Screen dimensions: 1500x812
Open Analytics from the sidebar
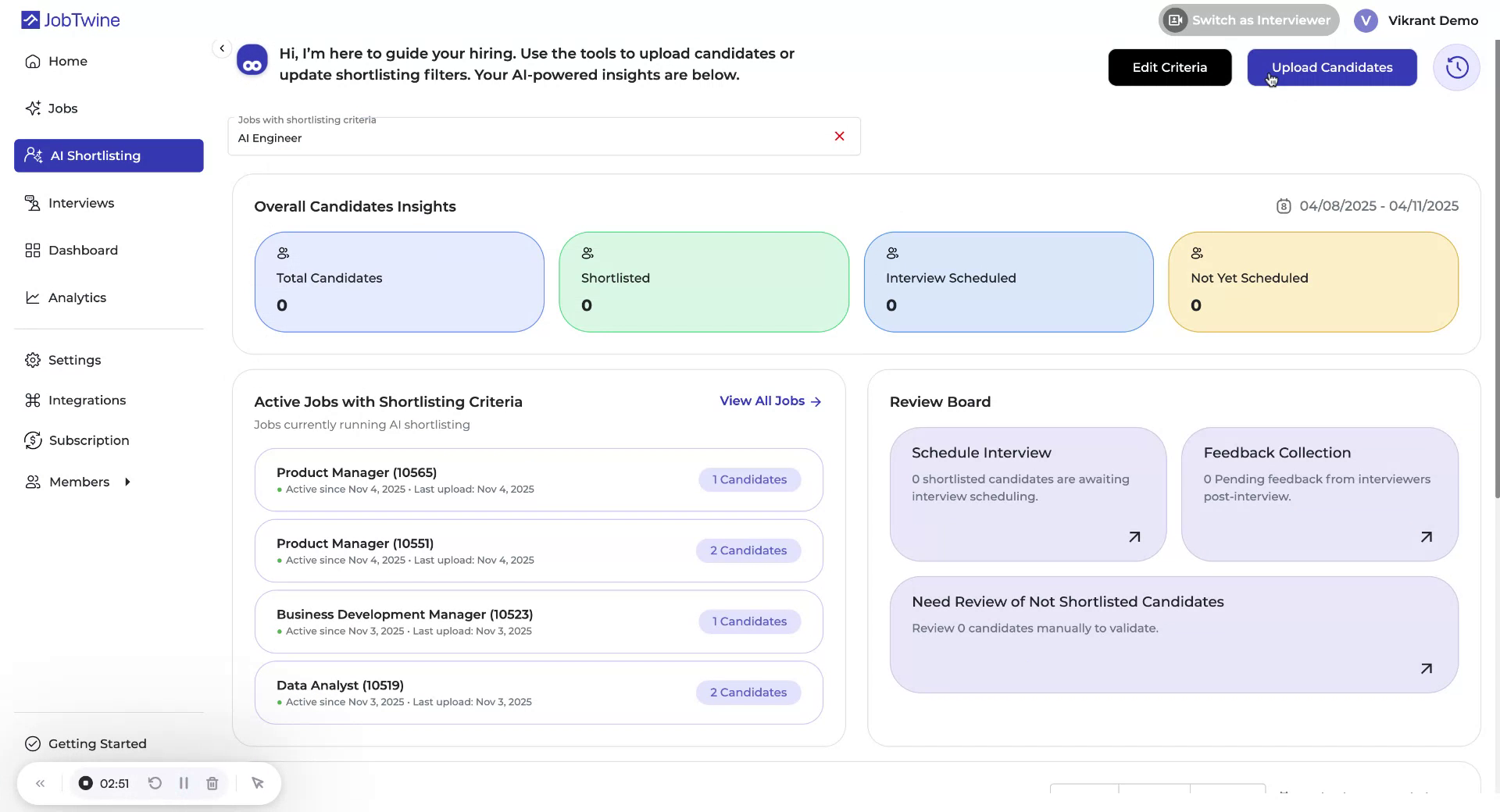tap(77, 297)
